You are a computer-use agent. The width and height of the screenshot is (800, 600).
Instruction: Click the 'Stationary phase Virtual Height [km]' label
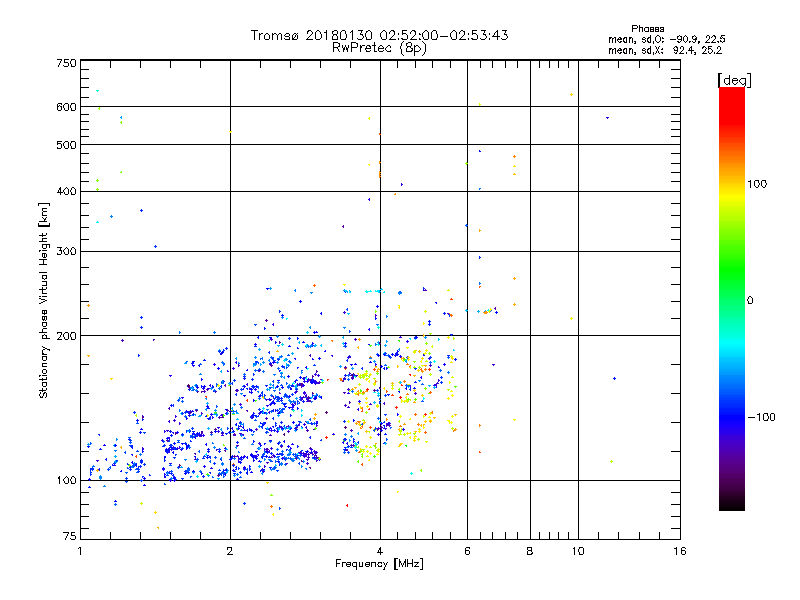pos(44,300)
